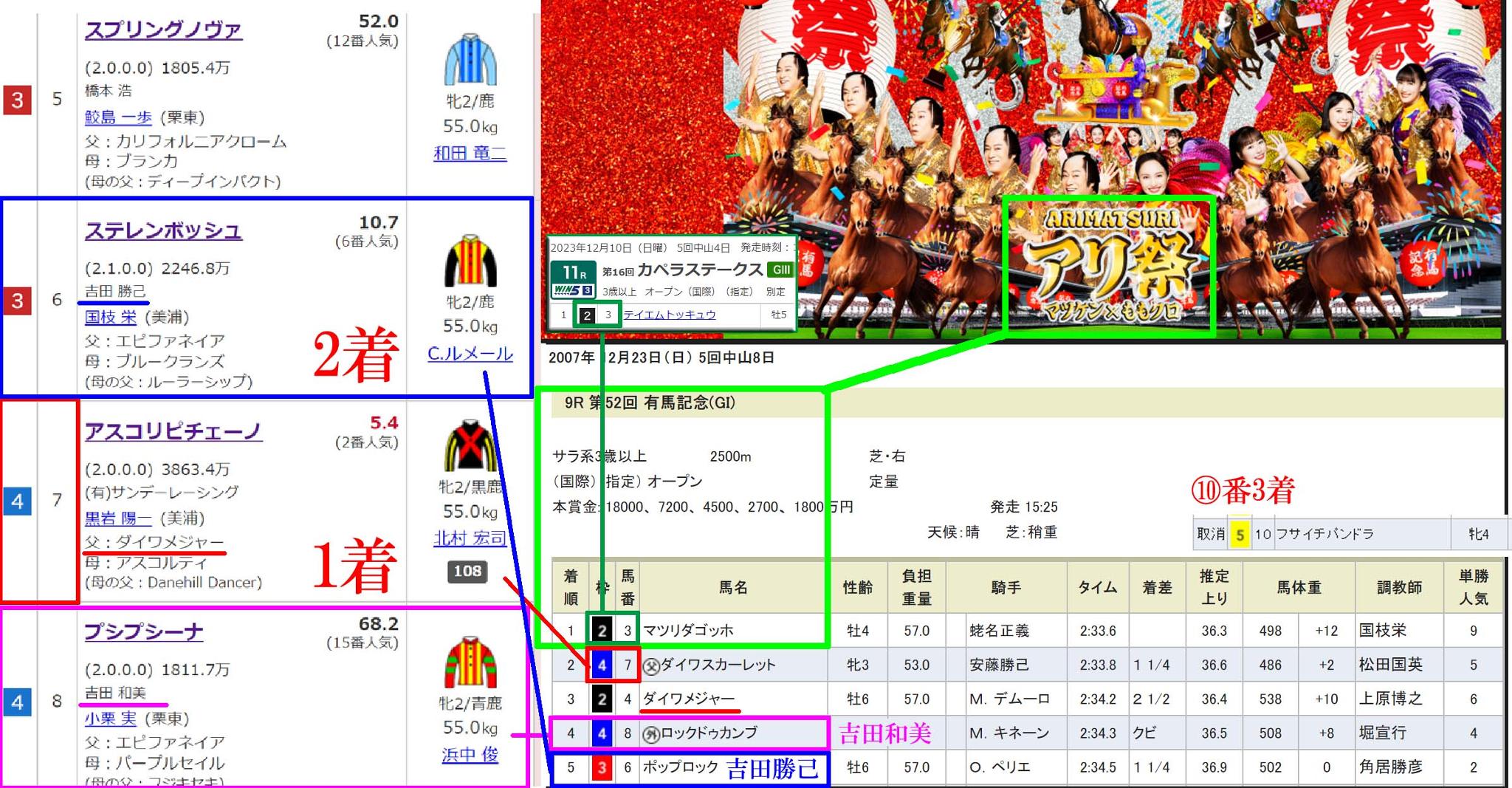Click the blue striped silks of スプリングノヴァ
Image resolution: width=1512 pixels, height=788 pixels.
coord(470,60)
